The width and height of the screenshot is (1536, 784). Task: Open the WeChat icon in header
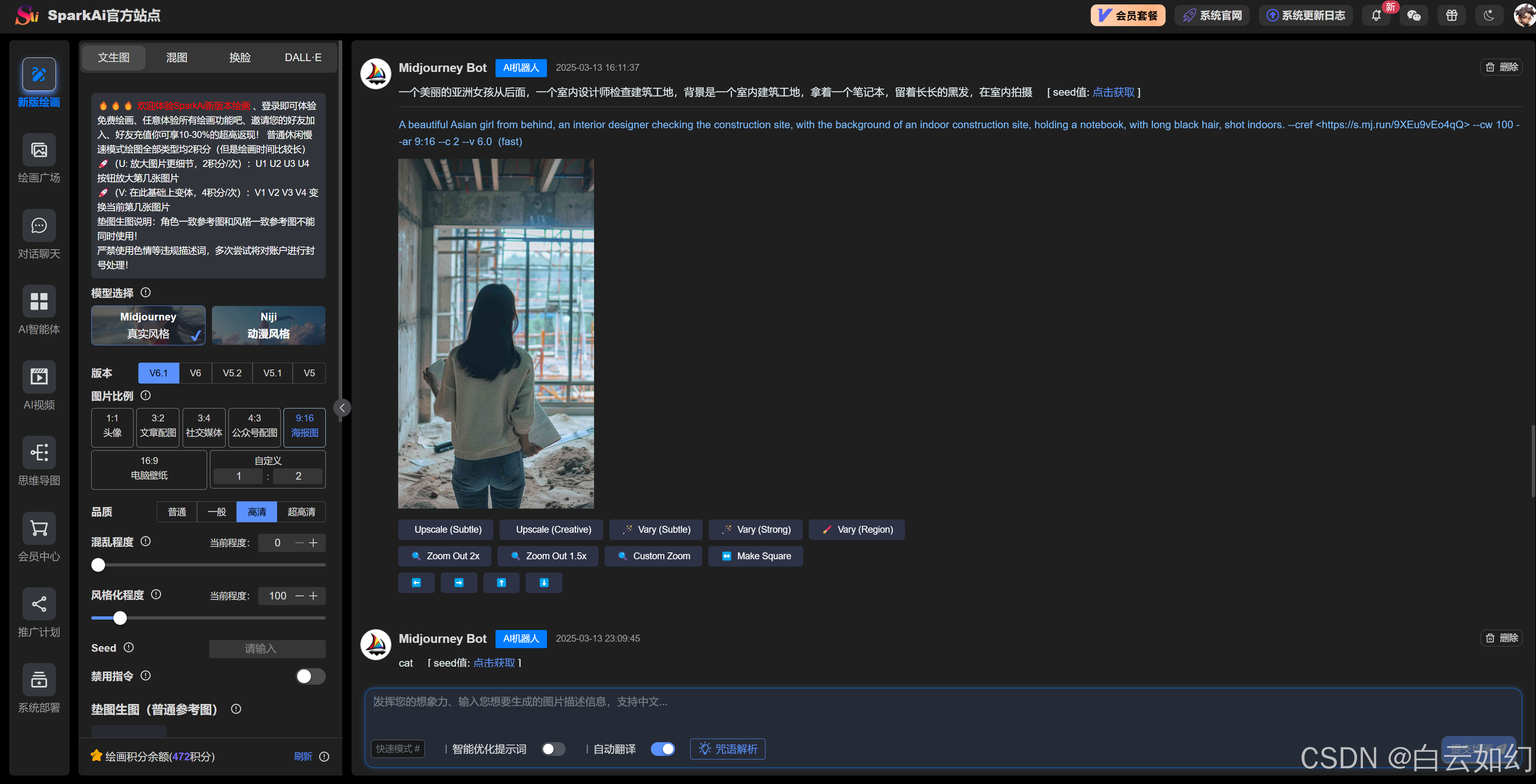click(x=1414, y=16)
